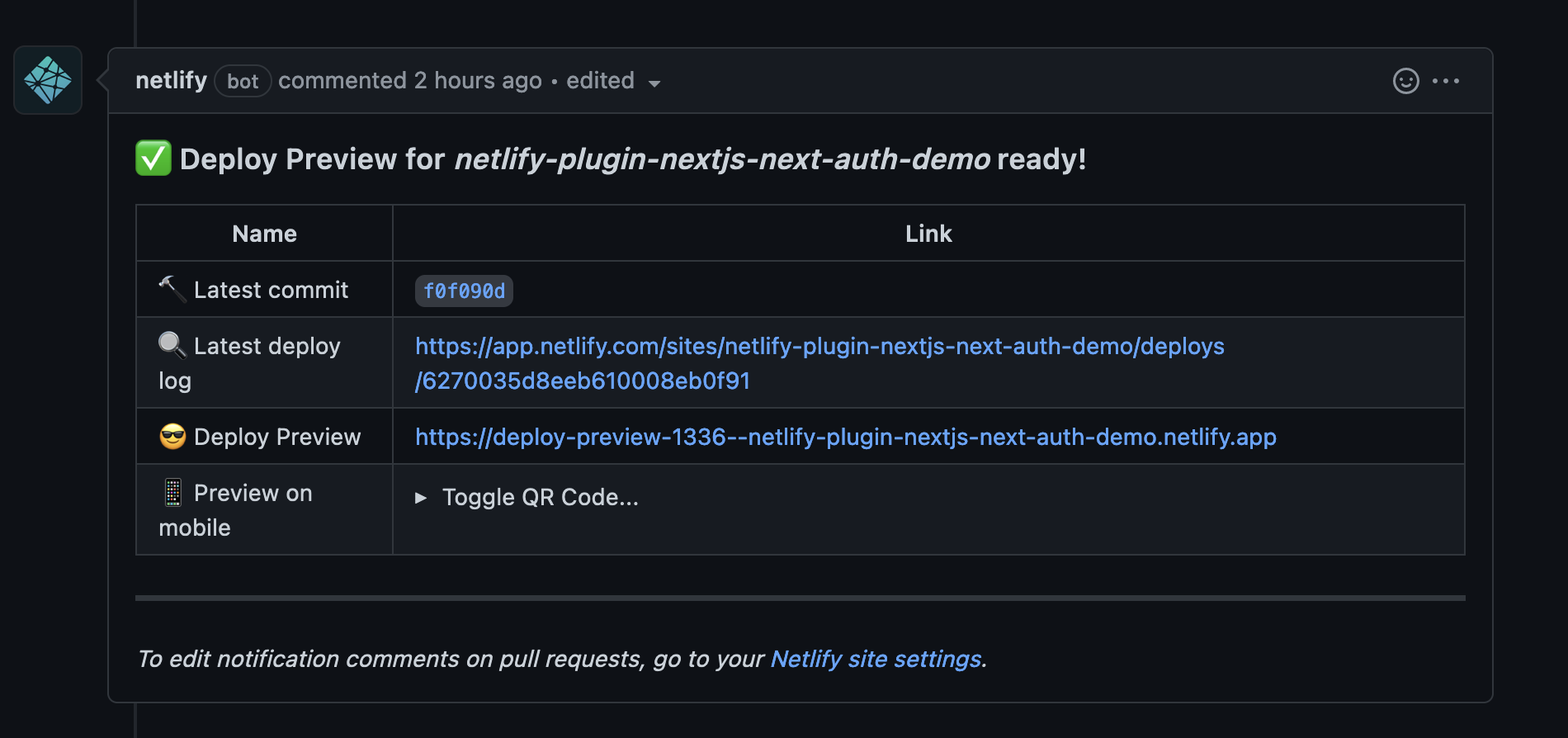Open the comment options three-dot menu
The width and height of the screenshot is (1568, 738).
[x=1446, y=81]
